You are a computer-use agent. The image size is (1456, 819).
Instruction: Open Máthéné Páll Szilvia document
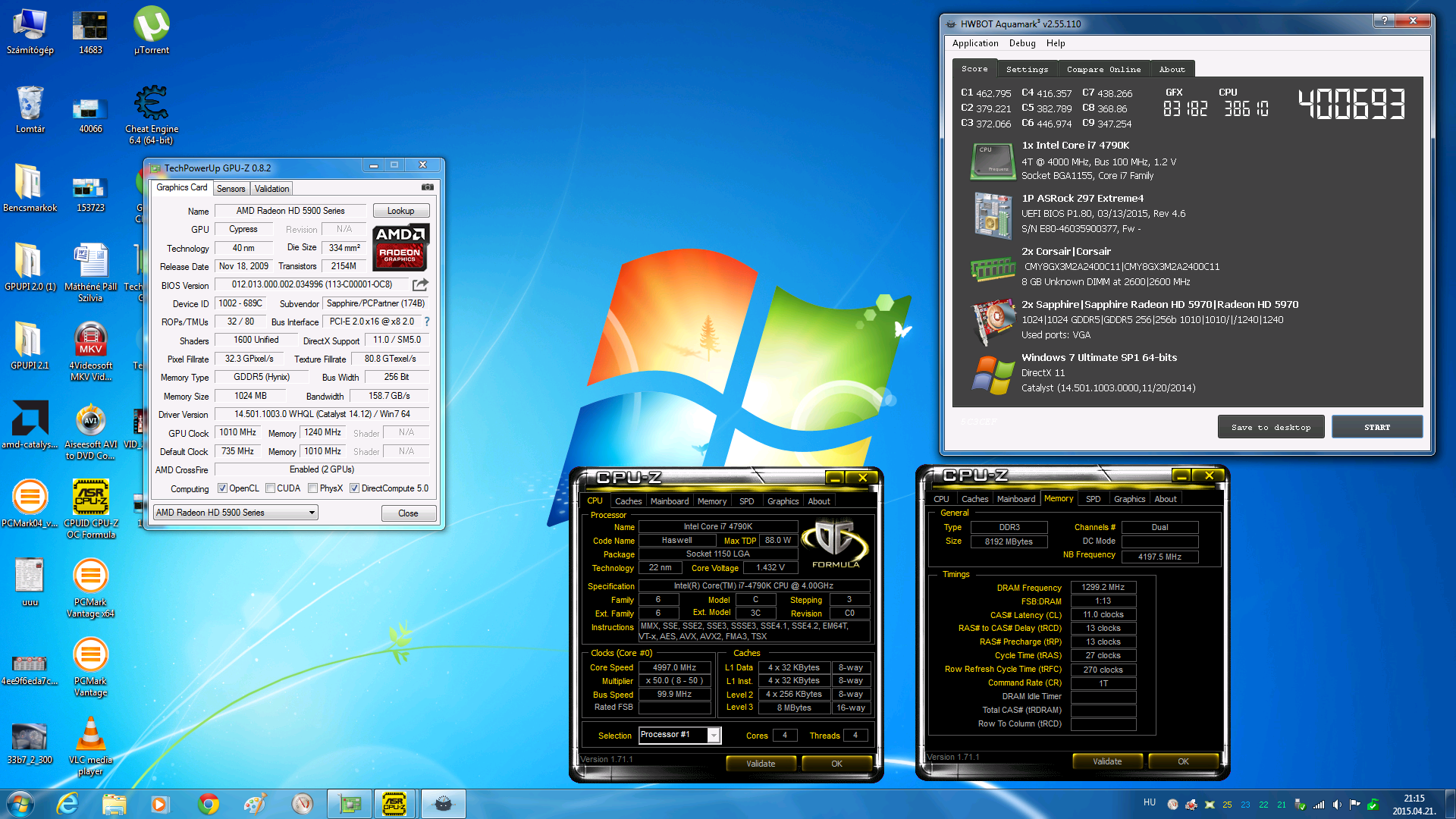pos(90,271)
